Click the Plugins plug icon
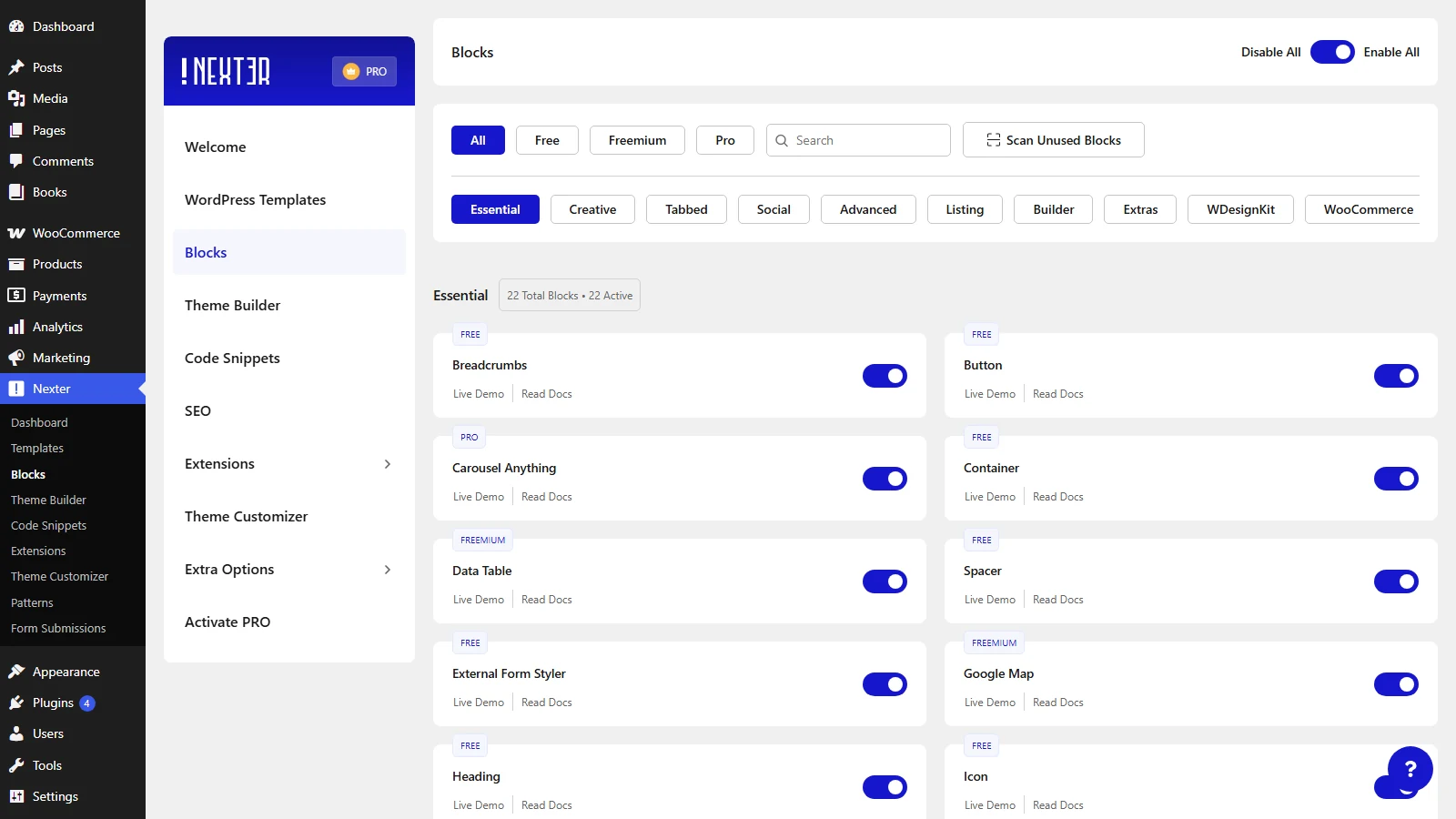This screenshot has width=1456, height=819. point(16,703)
